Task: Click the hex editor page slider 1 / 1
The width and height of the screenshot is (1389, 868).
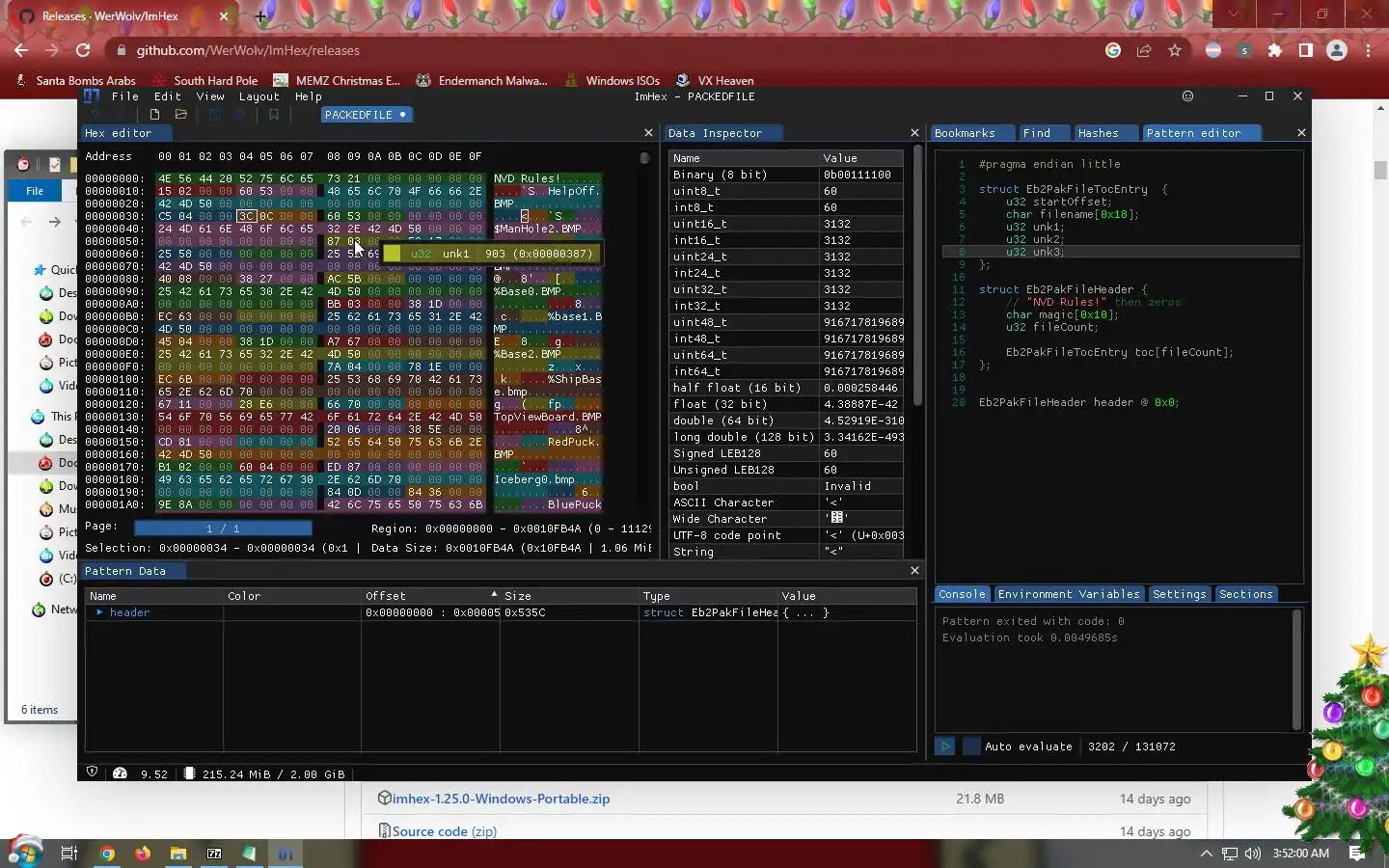Action: (223, 529)
